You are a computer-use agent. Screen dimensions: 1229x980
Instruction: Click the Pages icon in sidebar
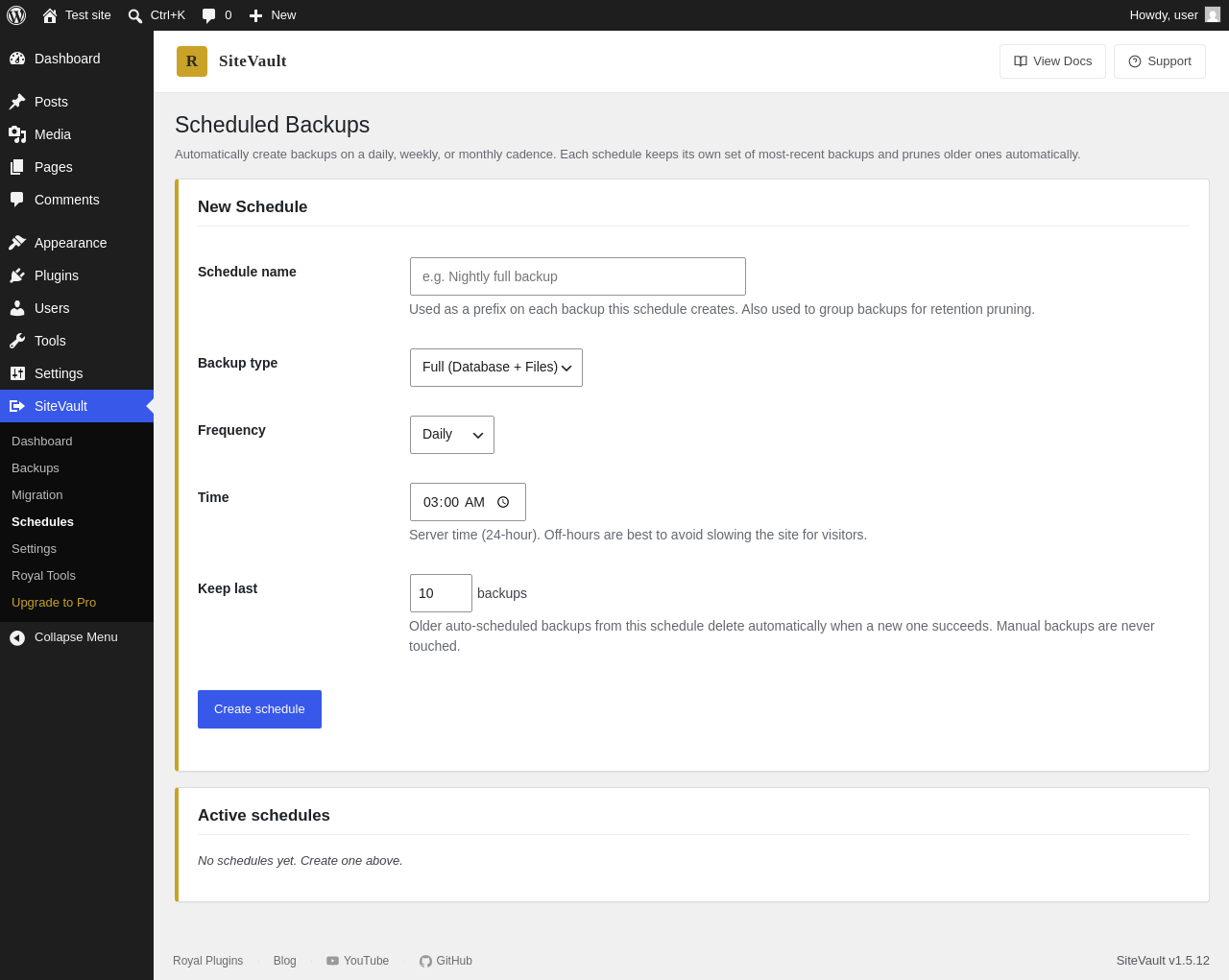17,167
